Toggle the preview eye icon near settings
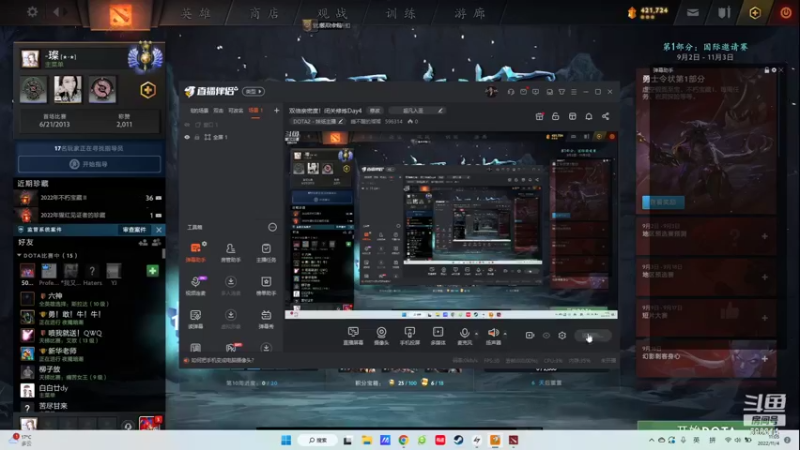The height and width of the screenshot is (450, 800). pyautogui.click(x=546, y=335)
